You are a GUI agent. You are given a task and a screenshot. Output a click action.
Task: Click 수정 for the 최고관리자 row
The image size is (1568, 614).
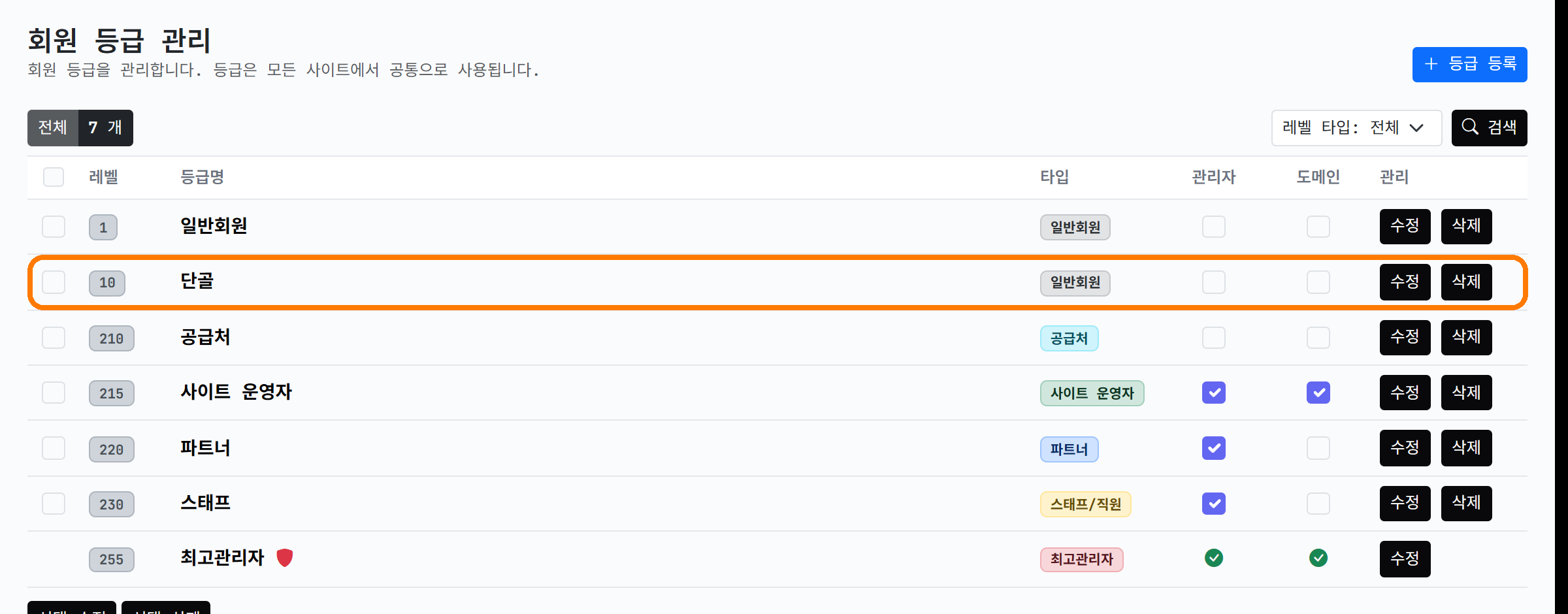point(1405,558)
